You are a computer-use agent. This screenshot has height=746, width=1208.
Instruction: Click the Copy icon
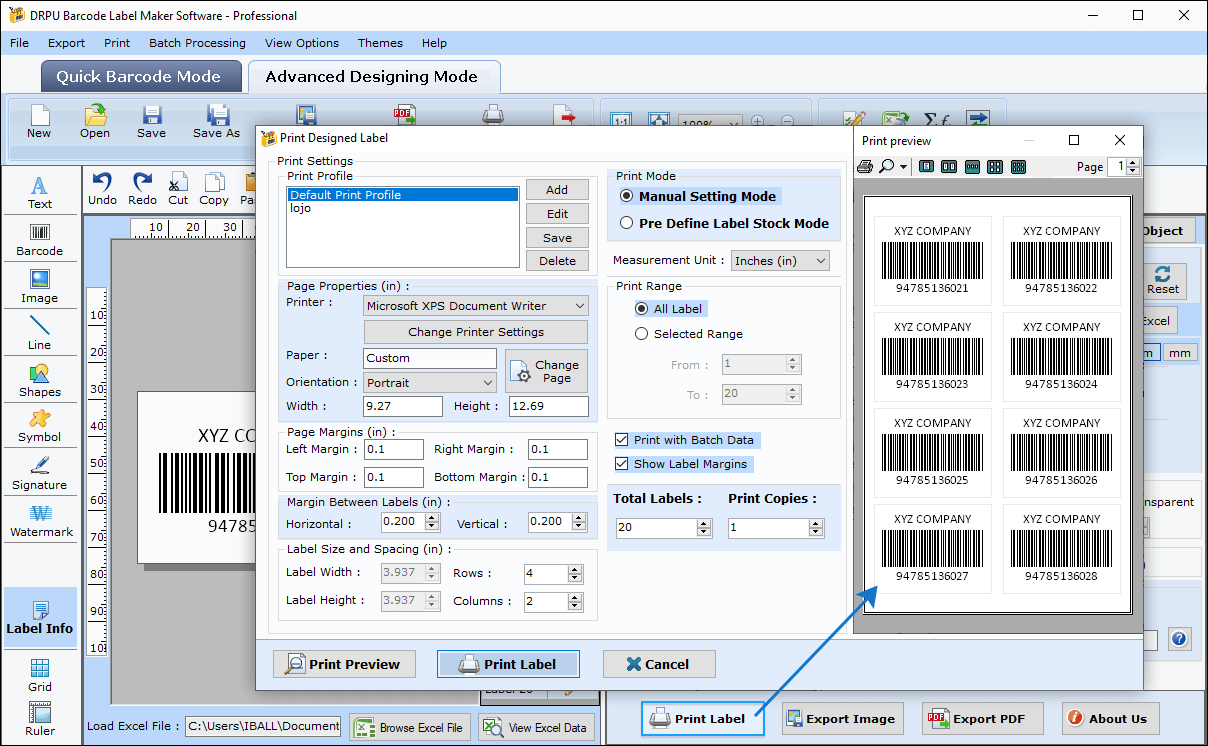pyautogui.click(x=214, y=182)
